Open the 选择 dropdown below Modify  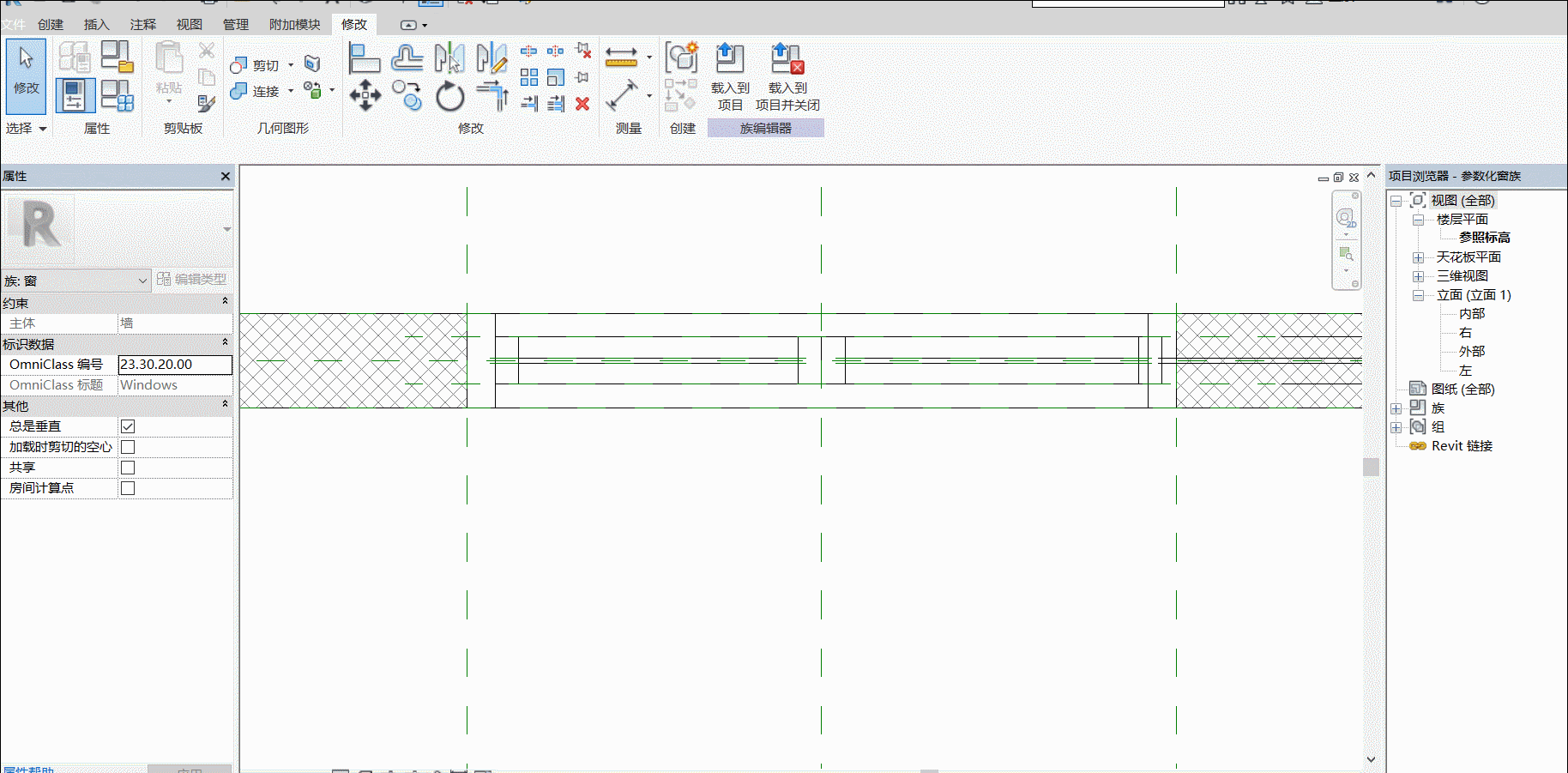(27, 128)
